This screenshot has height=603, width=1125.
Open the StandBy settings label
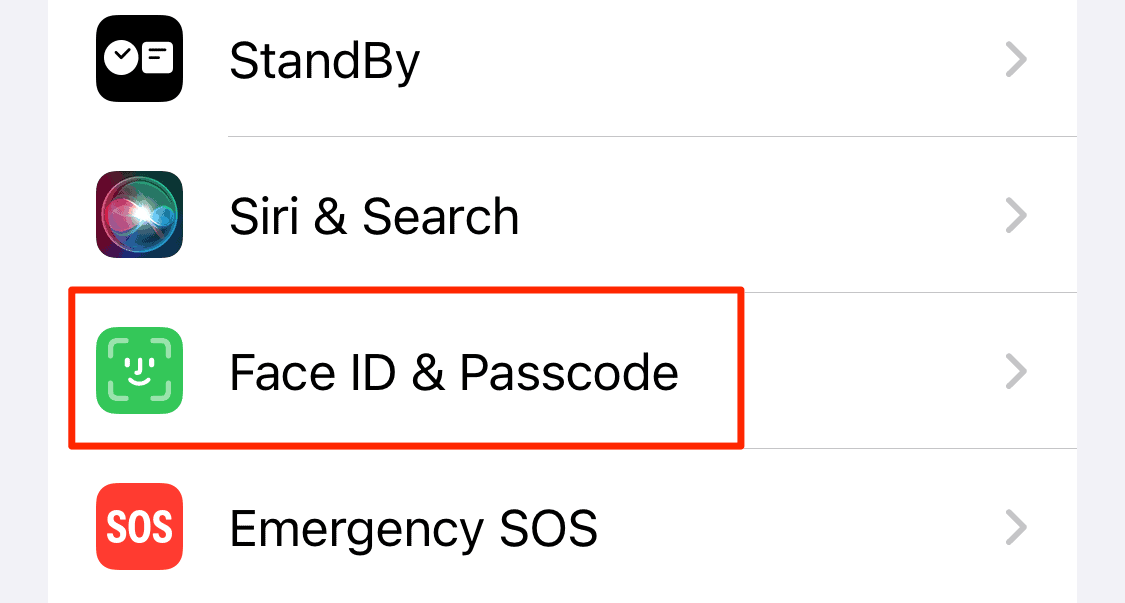tap(324, 62)
